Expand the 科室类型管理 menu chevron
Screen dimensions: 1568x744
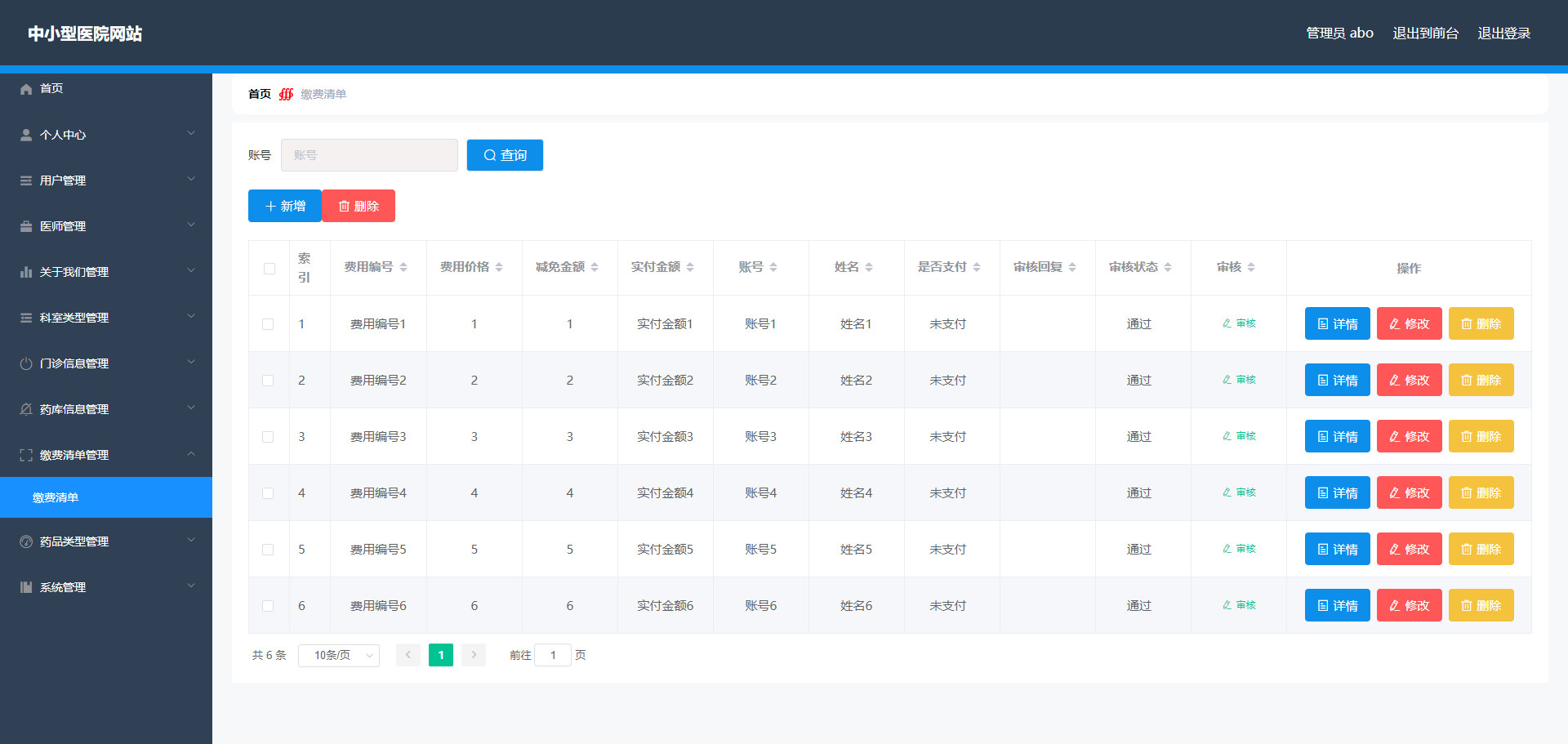191,316
